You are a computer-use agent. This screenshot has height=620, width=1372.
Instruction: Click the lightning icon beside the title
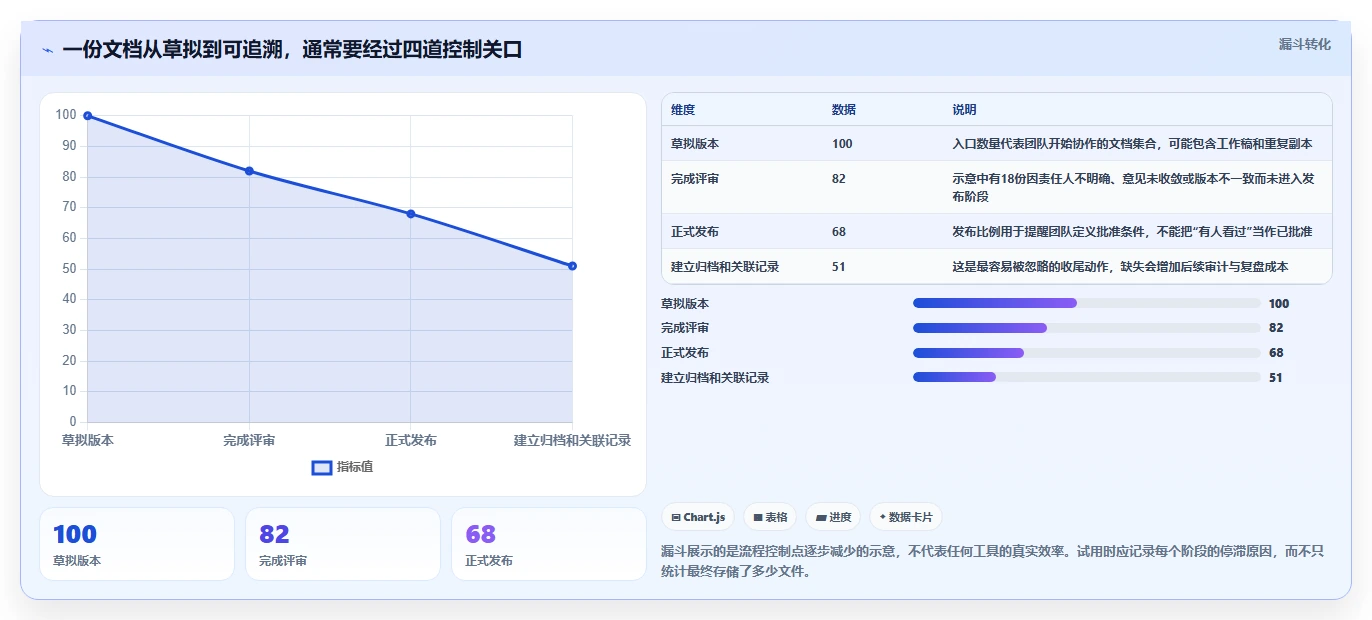point(47,50)
